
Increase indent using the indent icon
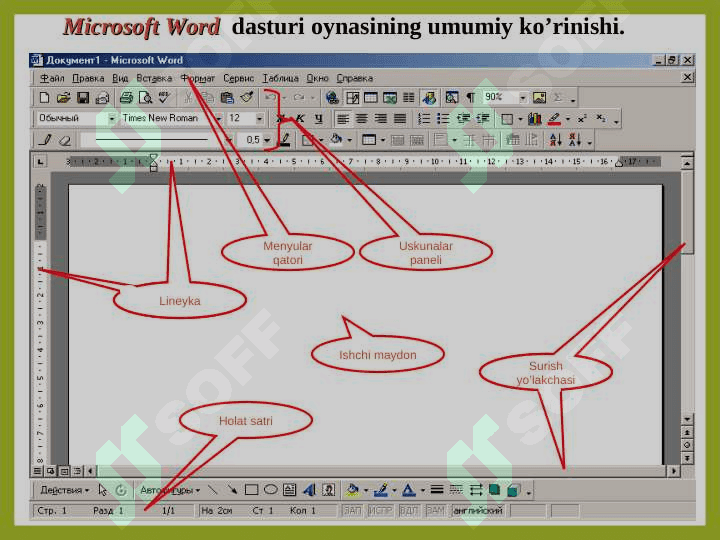(482, 119)
